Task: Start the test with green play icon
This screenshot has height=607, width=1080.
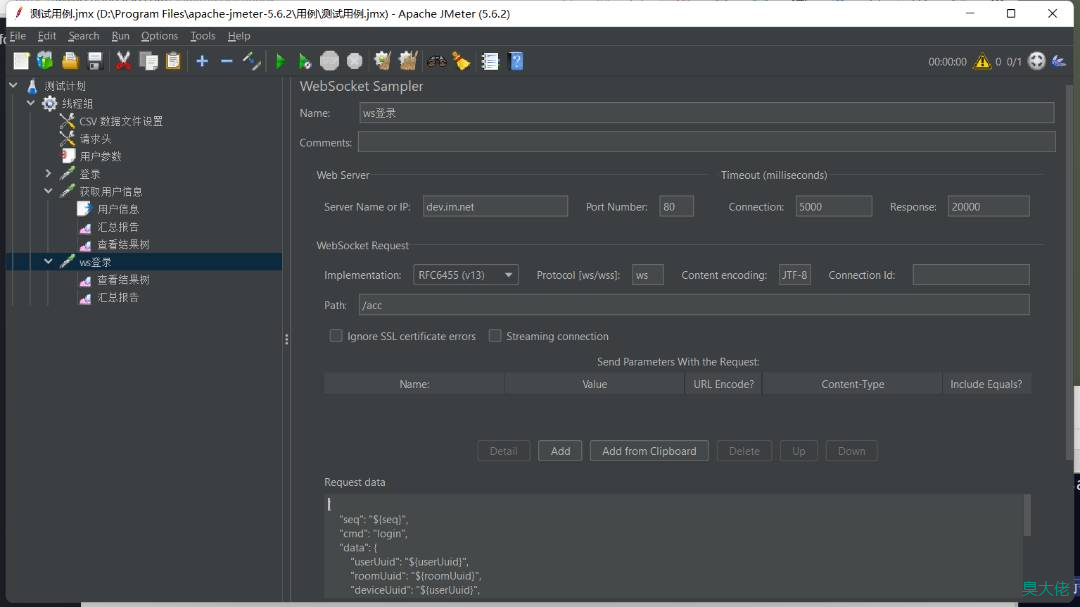Action: 280,61
